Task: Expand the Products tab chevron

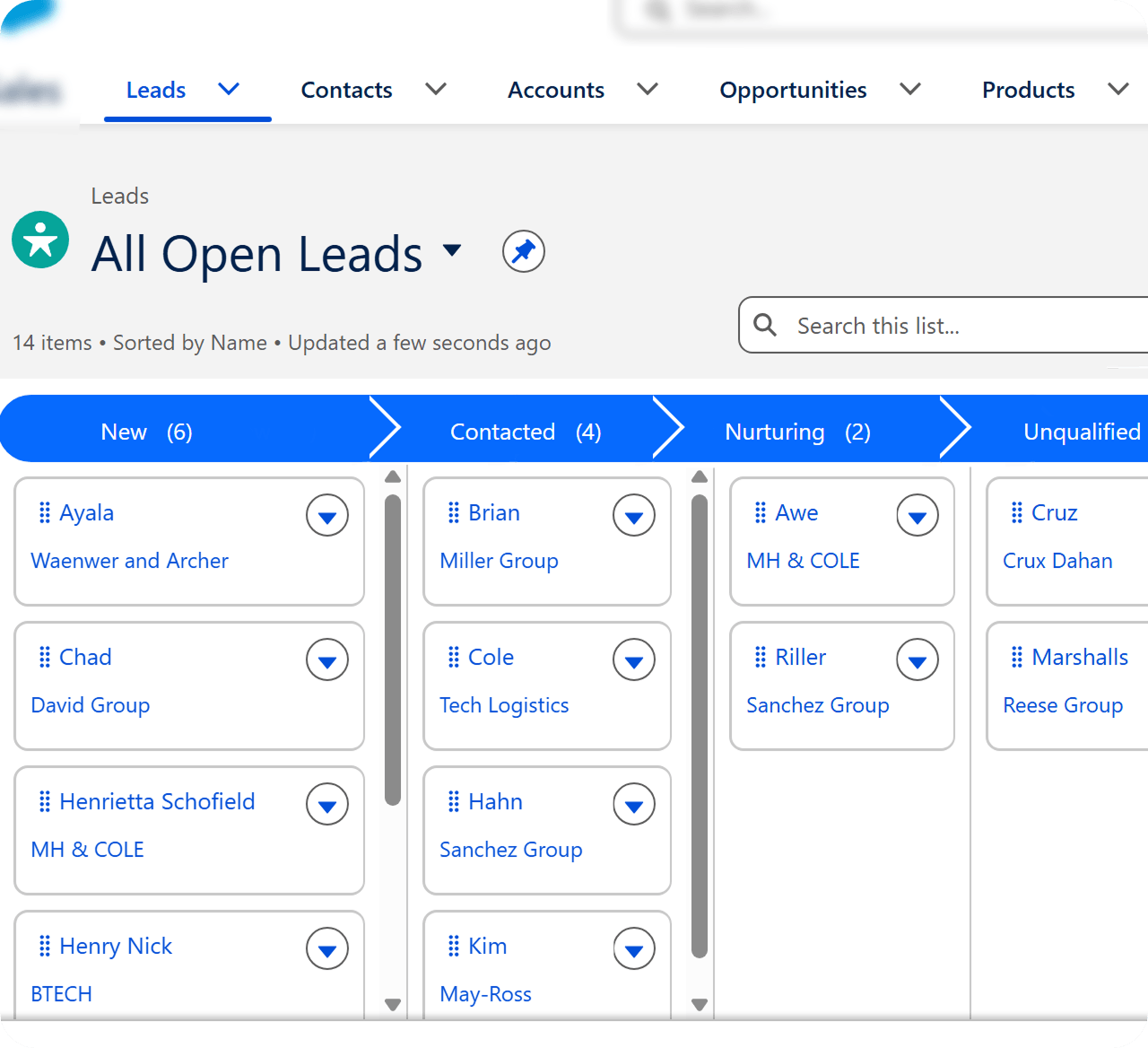Action: (x=1118, y=89)
